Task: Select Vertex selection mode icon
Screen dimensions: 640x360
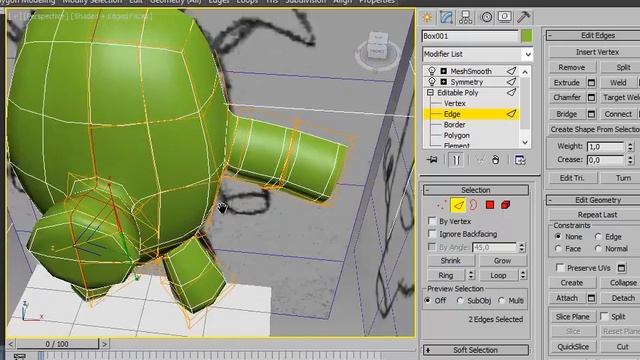Action: 441,205
